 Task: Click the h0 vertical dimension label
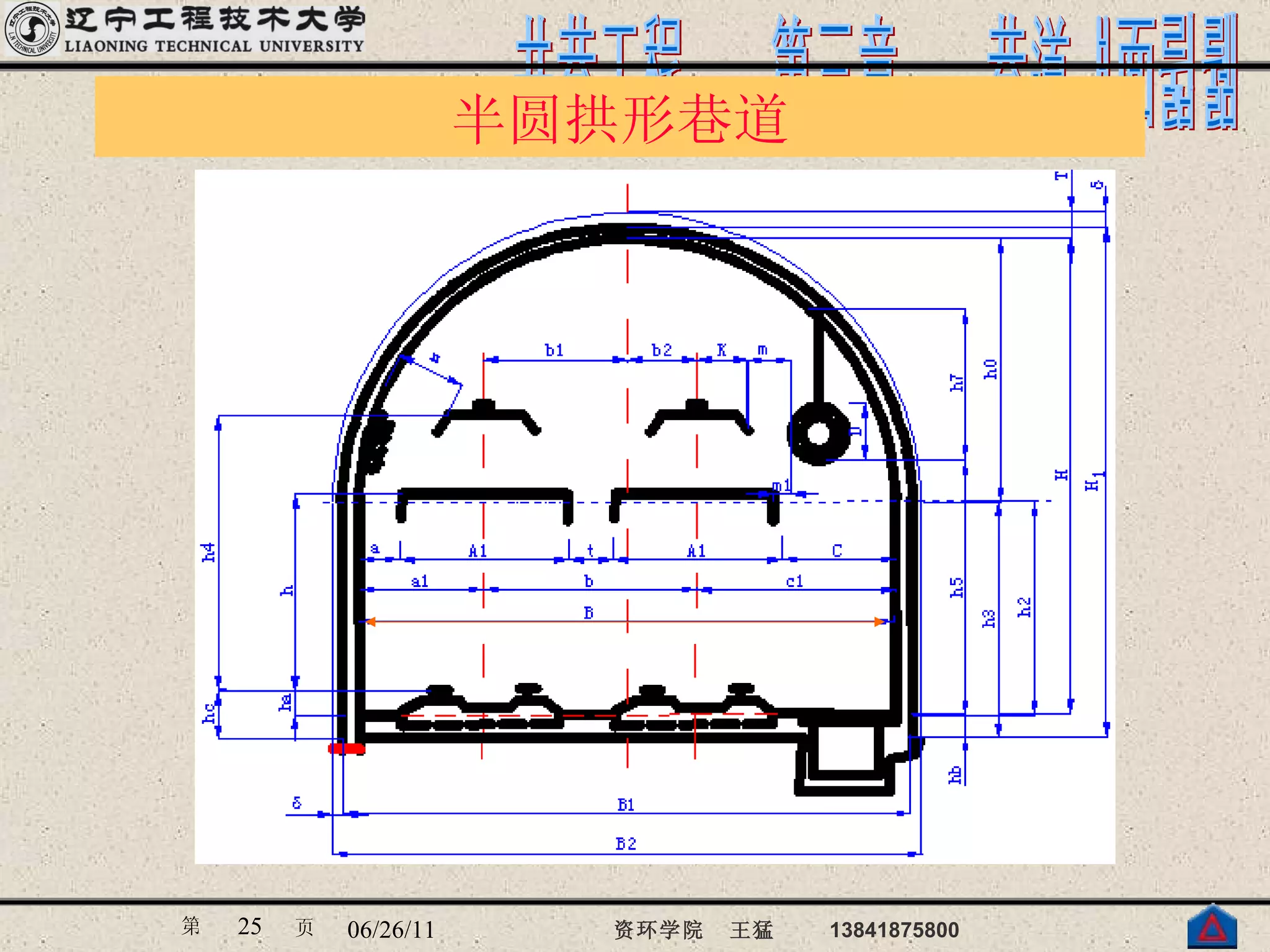point(990,369)
